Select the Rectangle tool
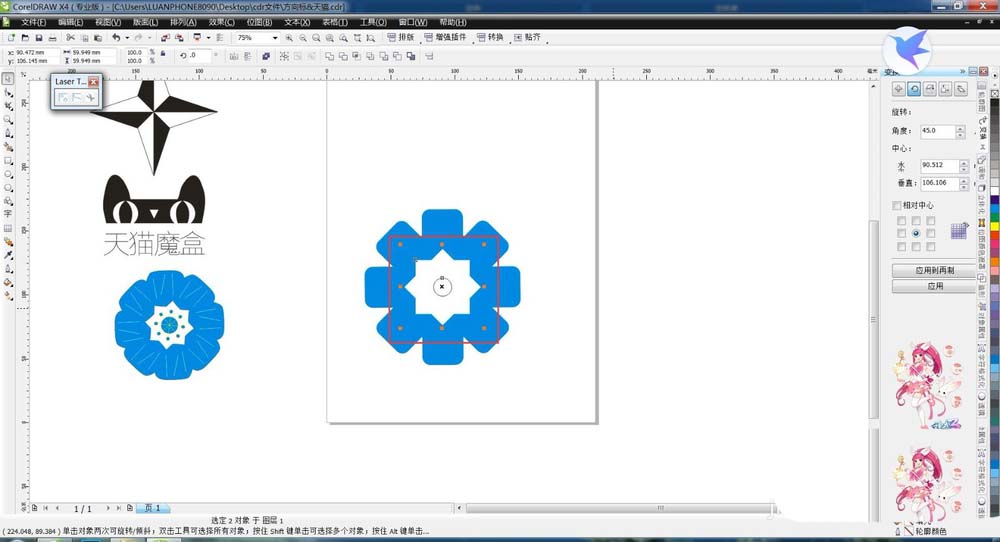 pyautogui.click(x=8, y=160)
